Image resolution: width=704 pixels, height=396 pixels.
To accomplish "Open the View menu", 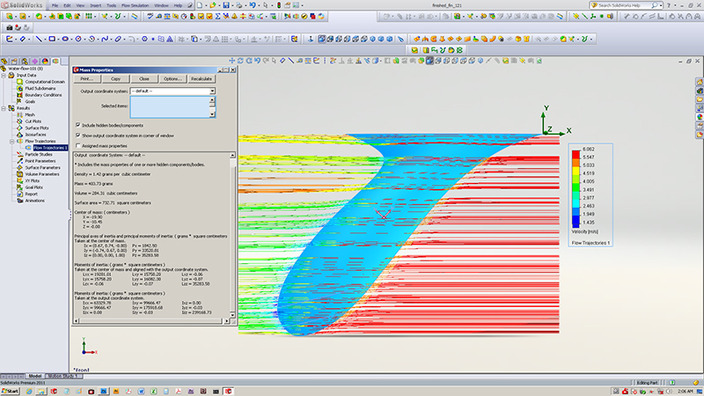I will [x=80, y=5].
